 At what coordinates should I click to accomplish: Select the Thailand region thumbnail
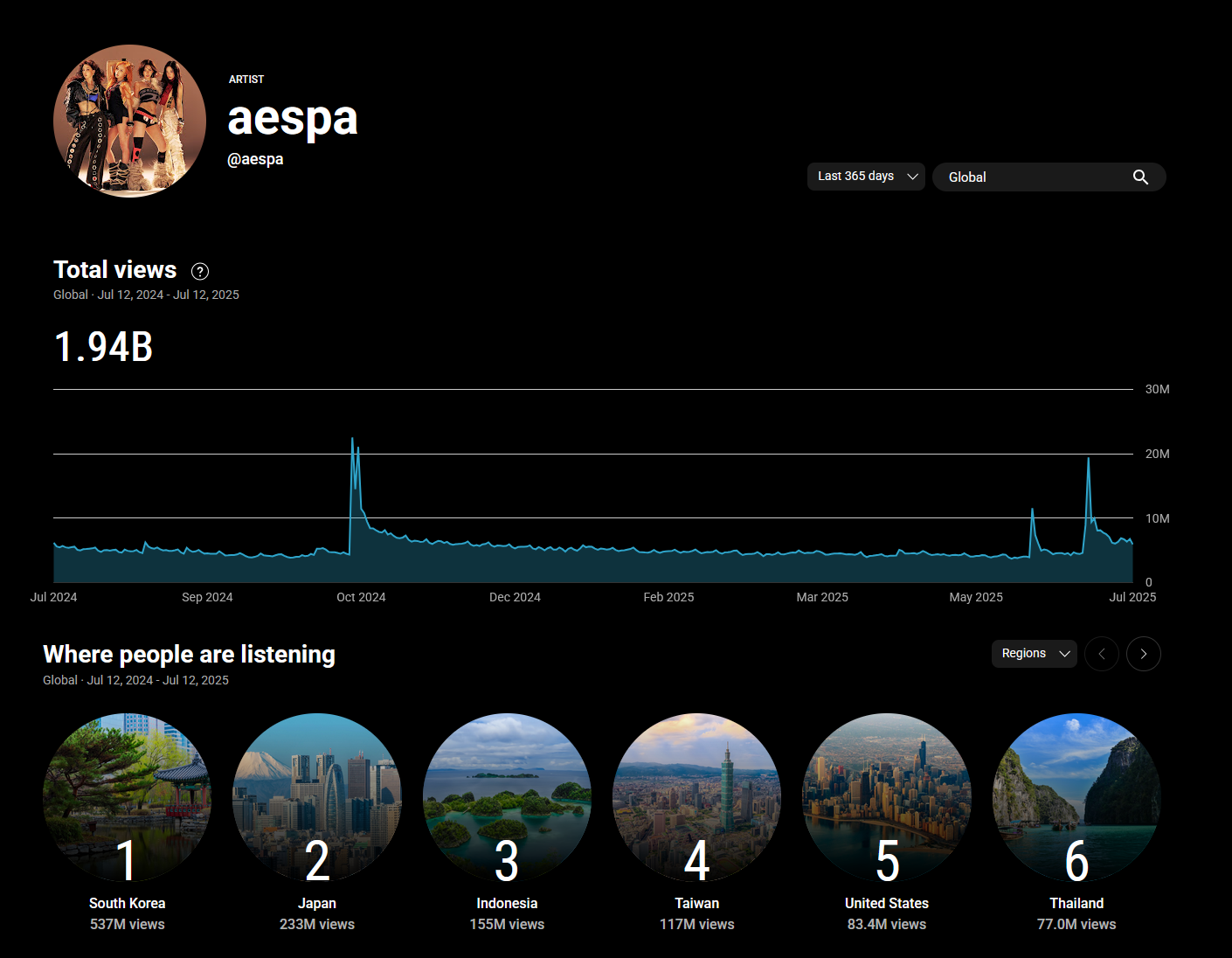1076,797
